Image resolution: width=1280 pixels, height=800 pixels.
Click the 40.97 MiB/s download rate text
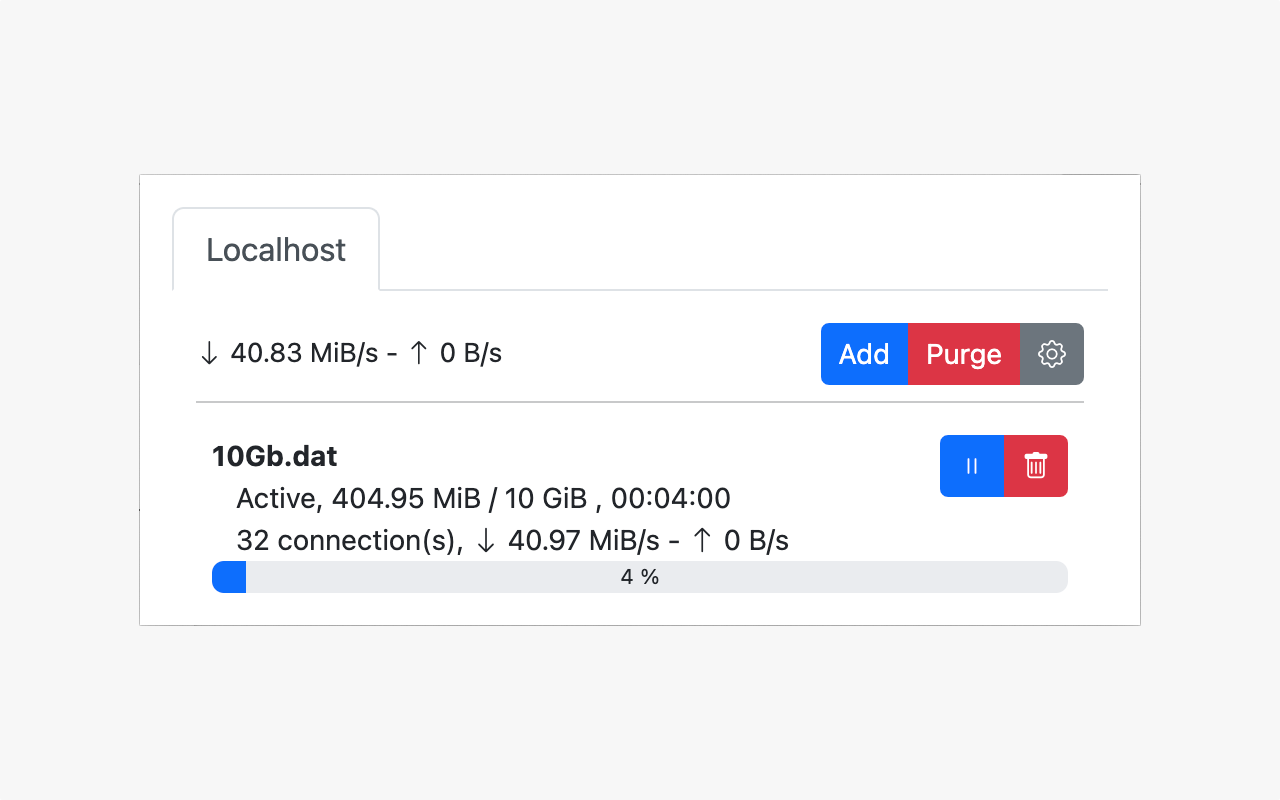tap(584, 541)
